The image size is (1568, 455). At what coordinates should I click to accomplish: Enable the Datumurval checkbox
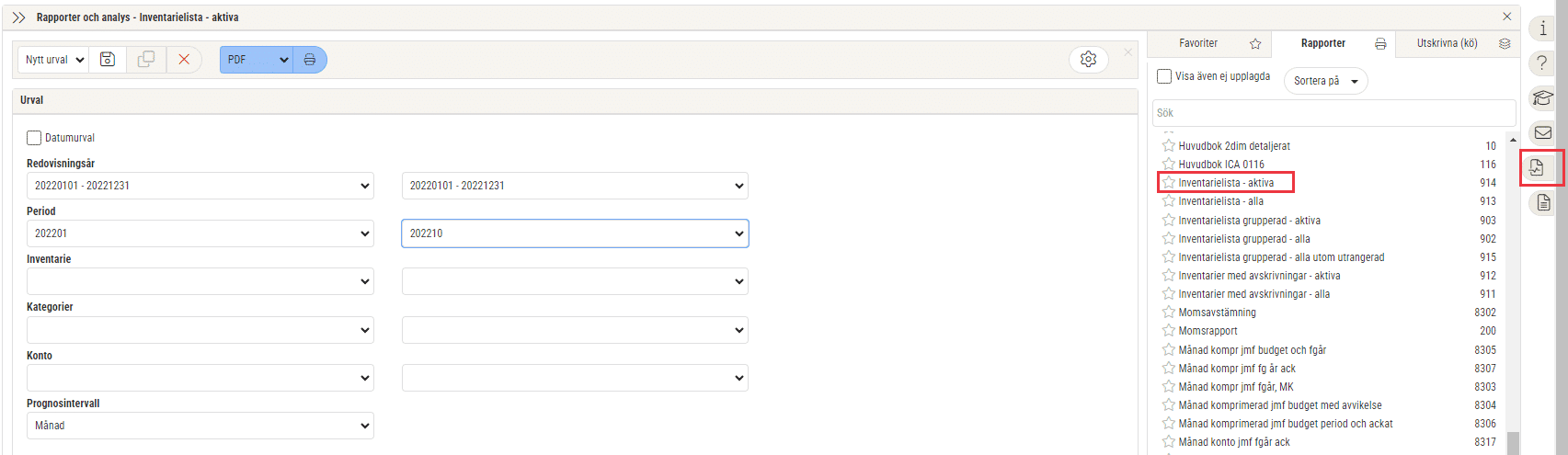34,138
